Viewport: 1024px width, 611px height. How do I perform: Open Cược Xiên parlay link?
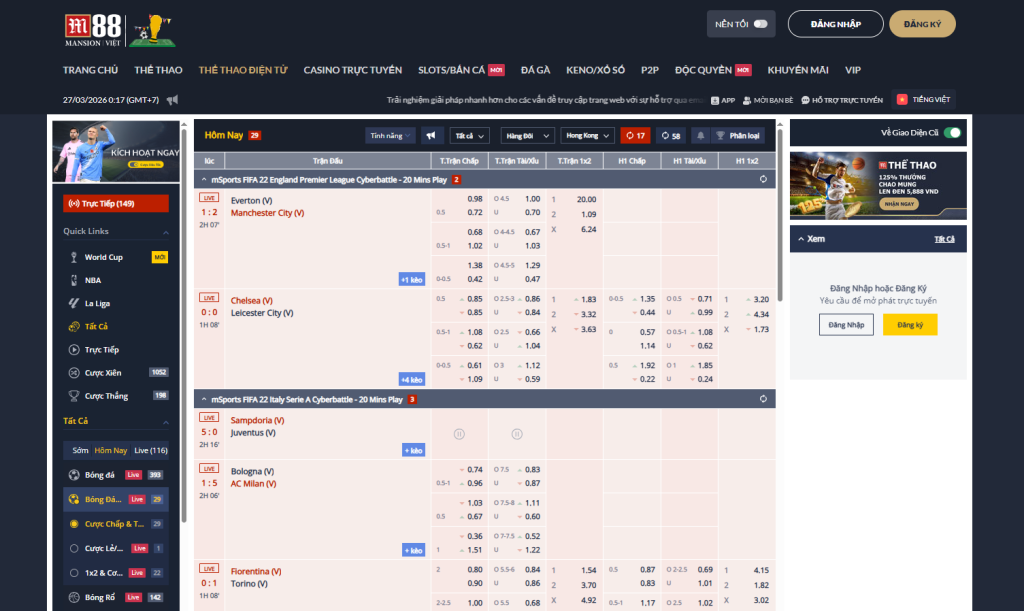116,373
